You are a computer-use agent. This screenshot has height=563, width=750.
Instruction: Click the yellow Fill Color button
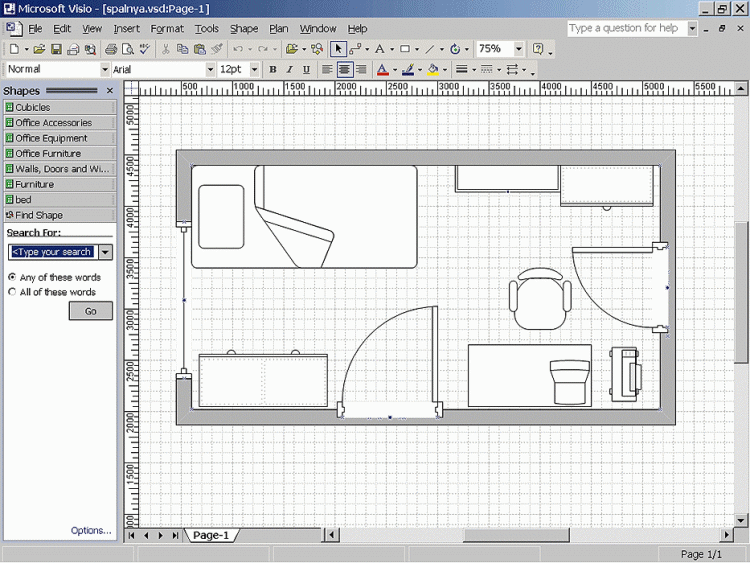[x=433, y=70]
